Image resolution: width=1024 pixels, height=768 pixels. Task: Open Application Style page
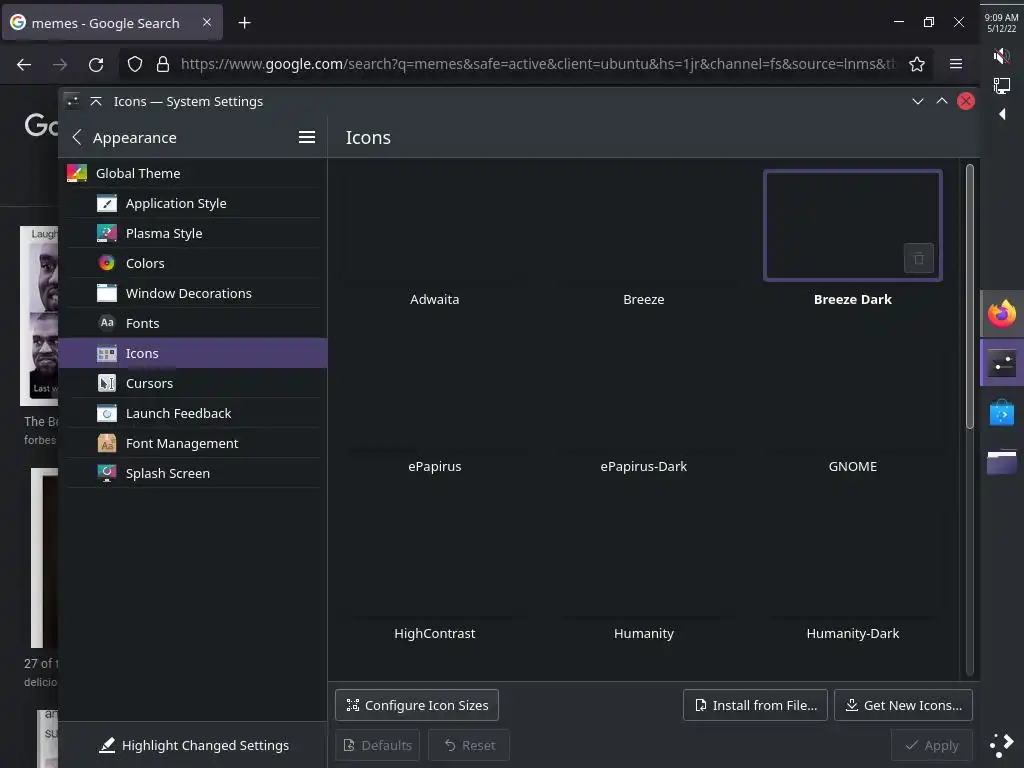pyautogui.click(x=193, y=203)
